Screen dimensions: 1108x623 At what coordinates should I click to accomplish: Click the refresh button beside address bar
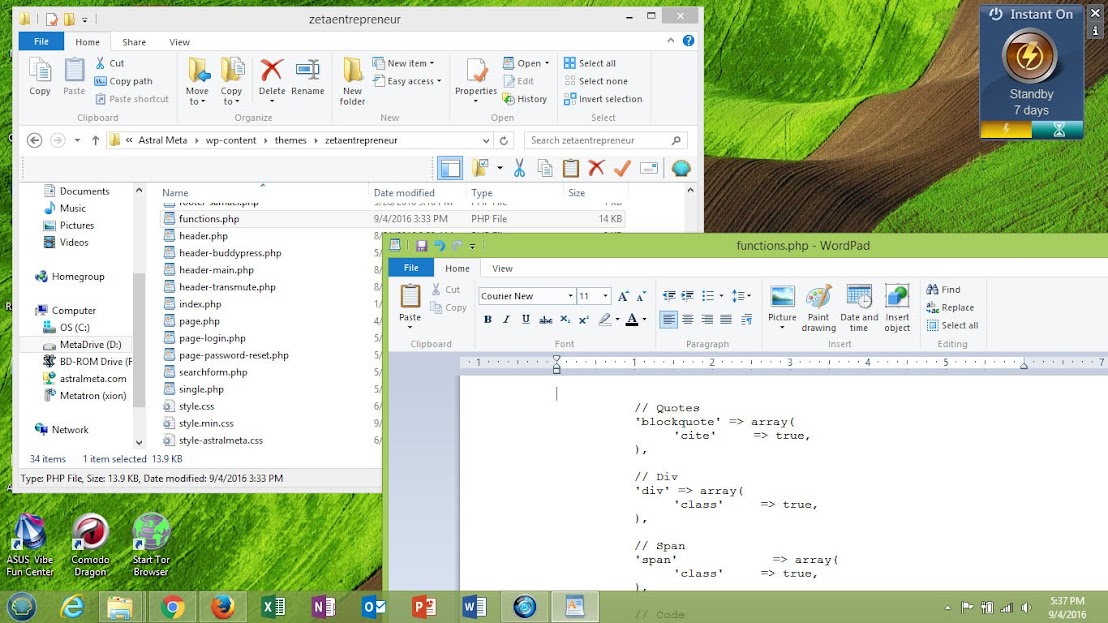tap(504, 141)
